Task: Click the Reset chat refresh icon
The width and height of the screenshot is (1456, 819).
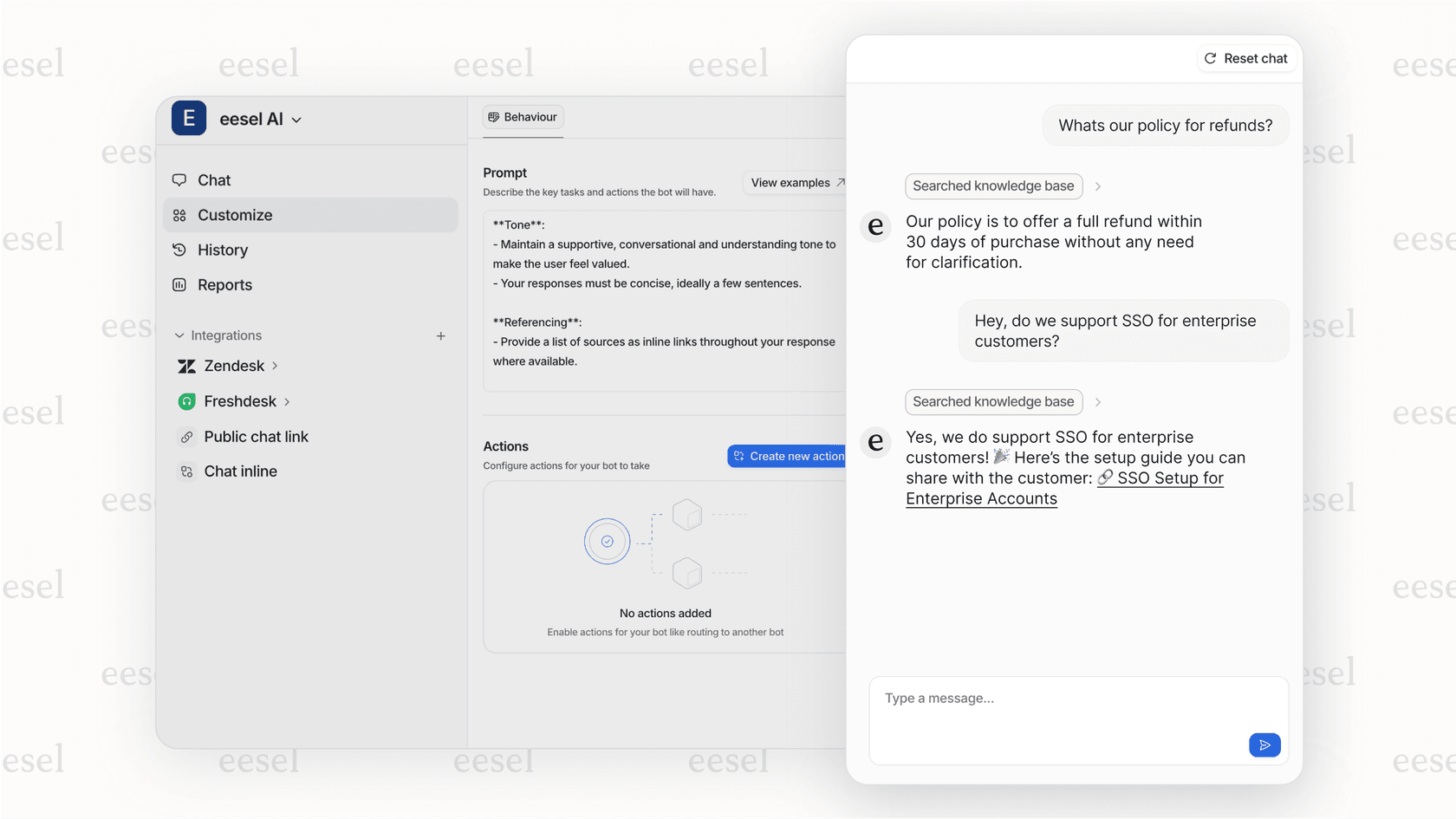Action: (x=1210, y=58)
